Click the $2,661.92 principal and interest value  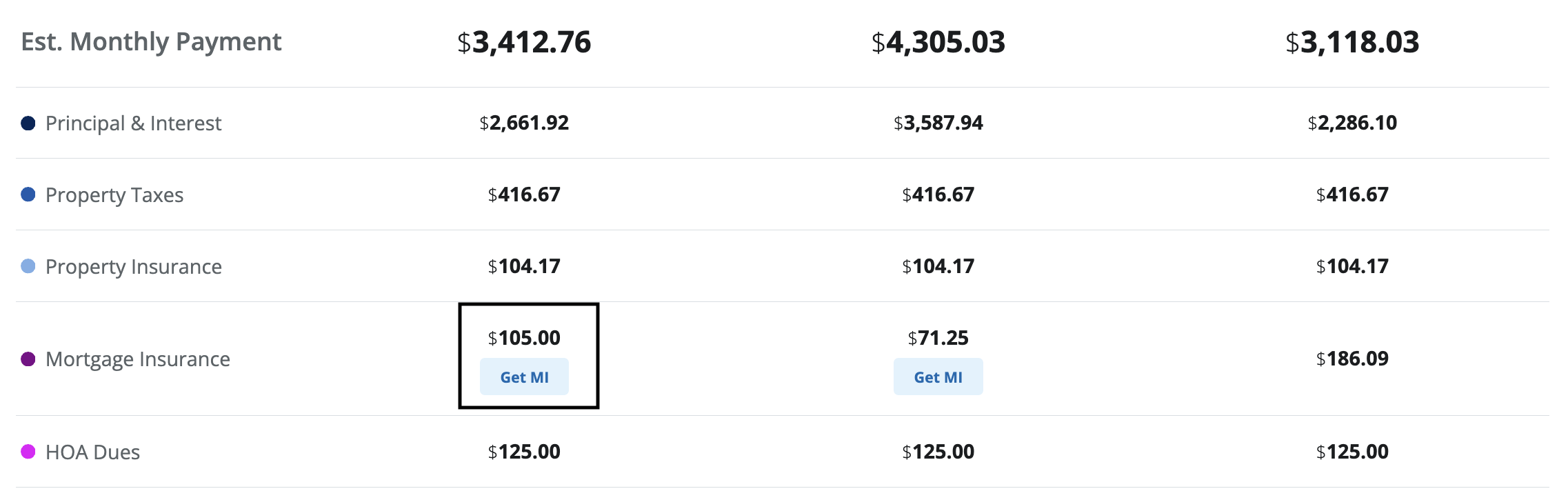(524, 123)
